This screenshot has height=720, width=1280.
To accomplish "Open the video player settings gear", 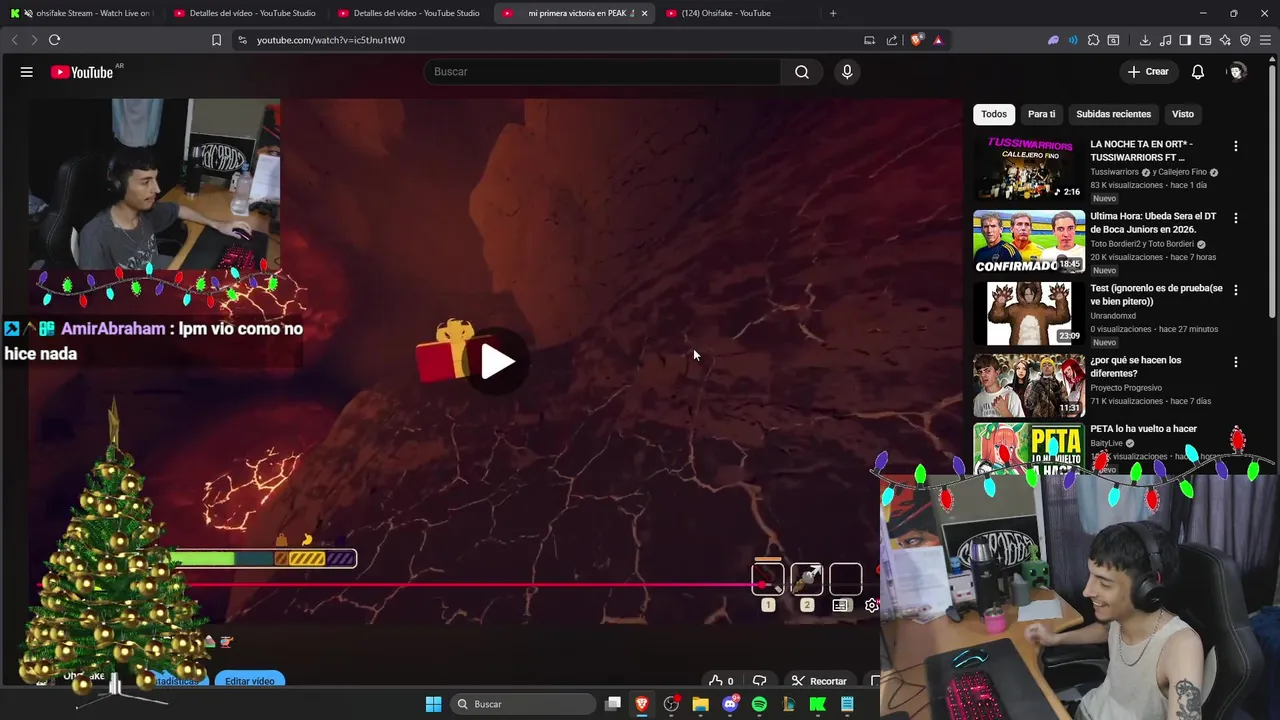I will (872, 606).
